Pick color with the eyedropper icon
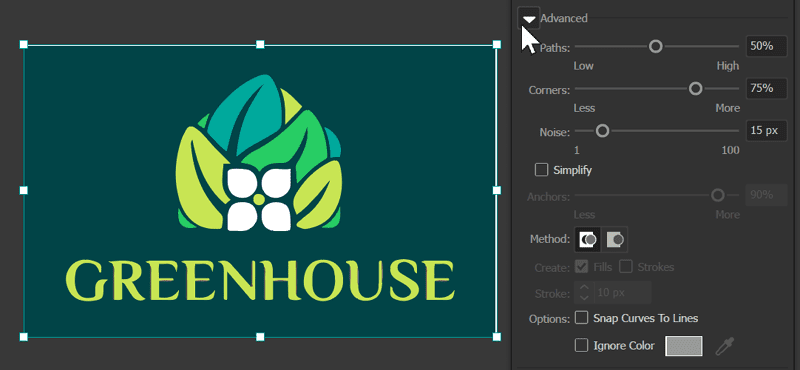Image resolution: width=800 pixels, height=370 pixels. [x=724, y=346]
